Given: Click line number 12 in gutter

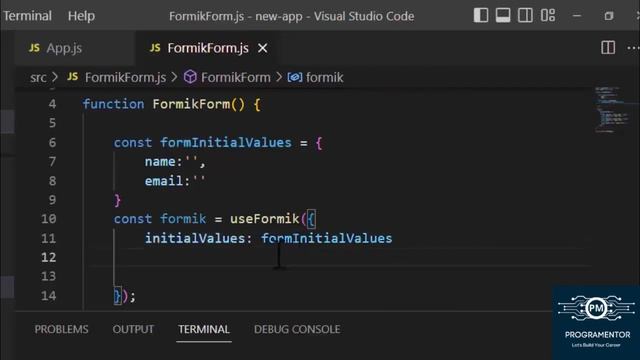Looking at the screenshot, I should (49, 257).
